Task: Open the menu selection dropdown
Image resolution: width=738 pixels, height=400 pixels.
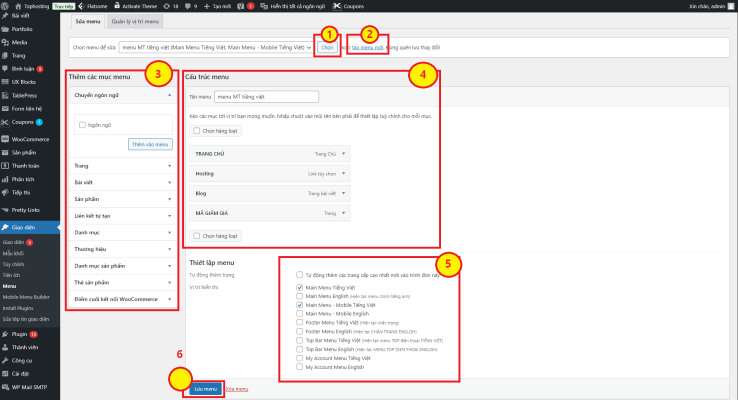Action: pyautogui.click(x=216, y=47)
